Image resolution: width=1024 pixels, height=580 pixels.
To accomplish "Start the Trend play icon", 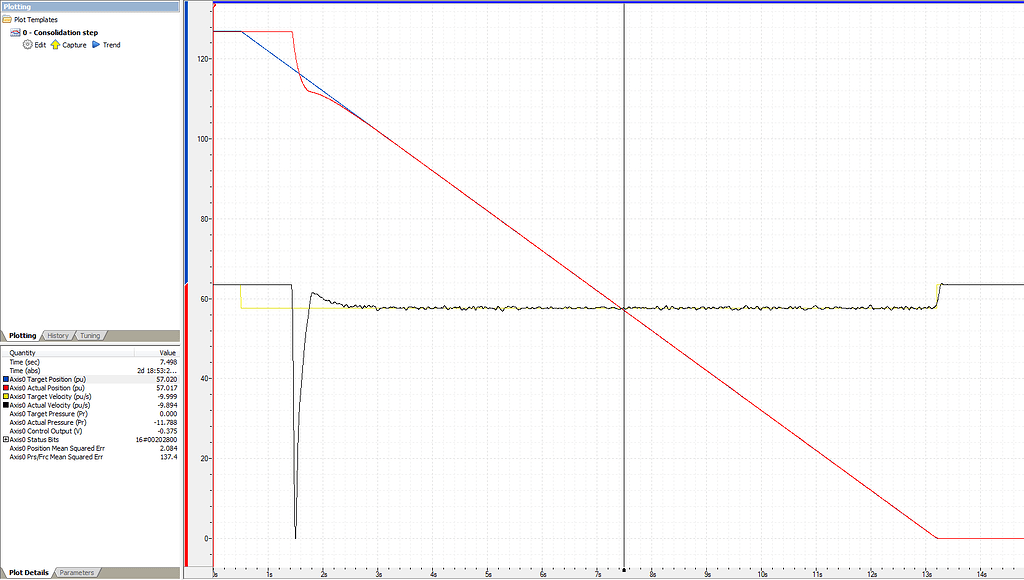I will (x=96, y=45).
